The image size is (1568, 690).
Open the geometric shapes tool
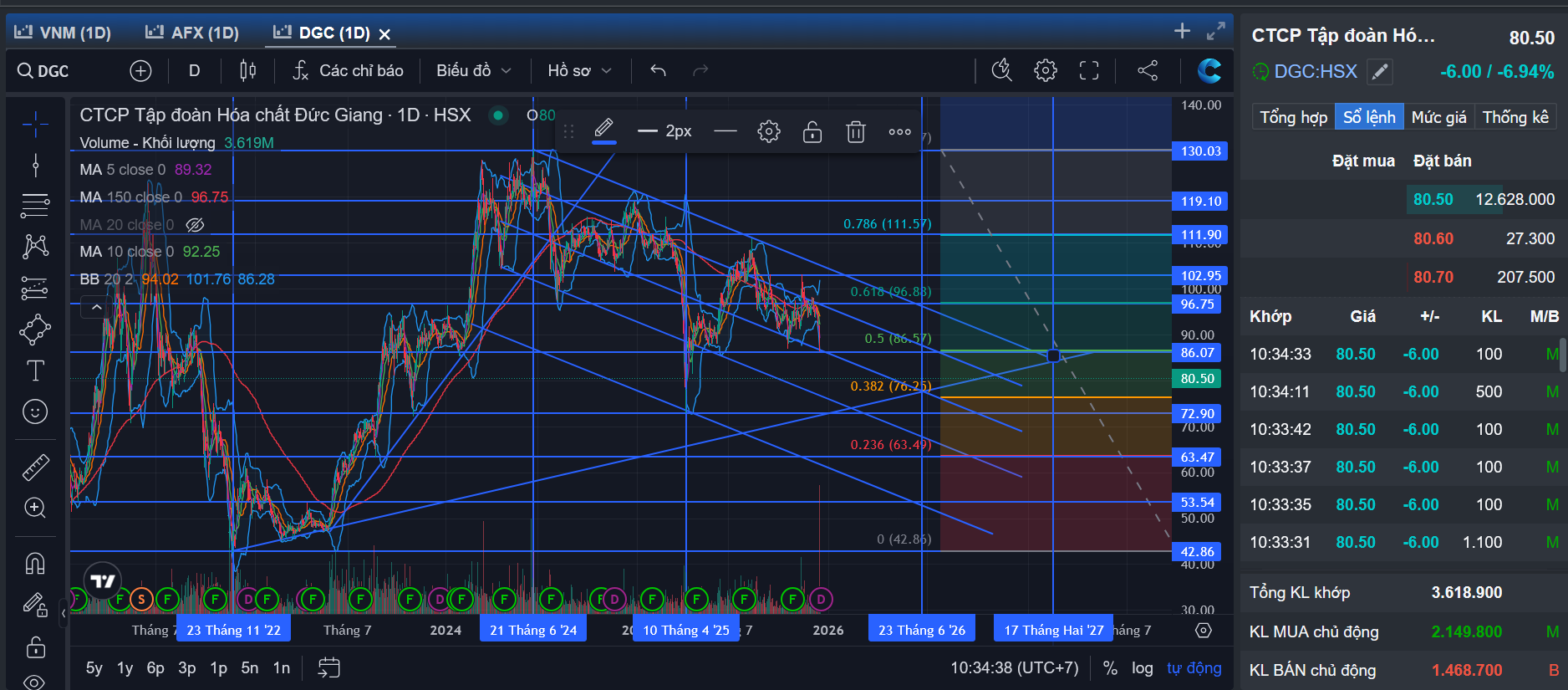click(x=35, y=330)
